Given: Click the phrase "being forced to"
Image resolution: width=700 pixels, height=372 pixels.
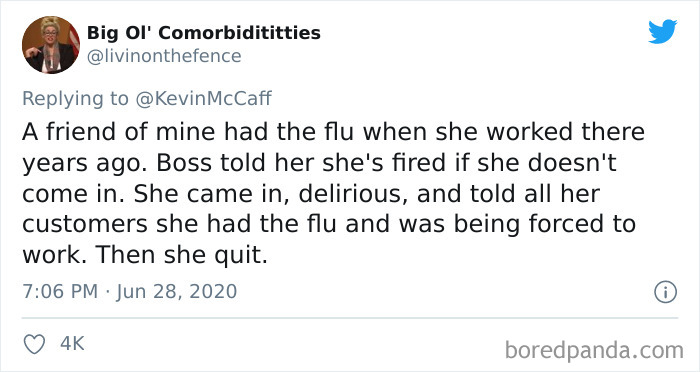Looking at the screenshot, I should coord(545,225).
